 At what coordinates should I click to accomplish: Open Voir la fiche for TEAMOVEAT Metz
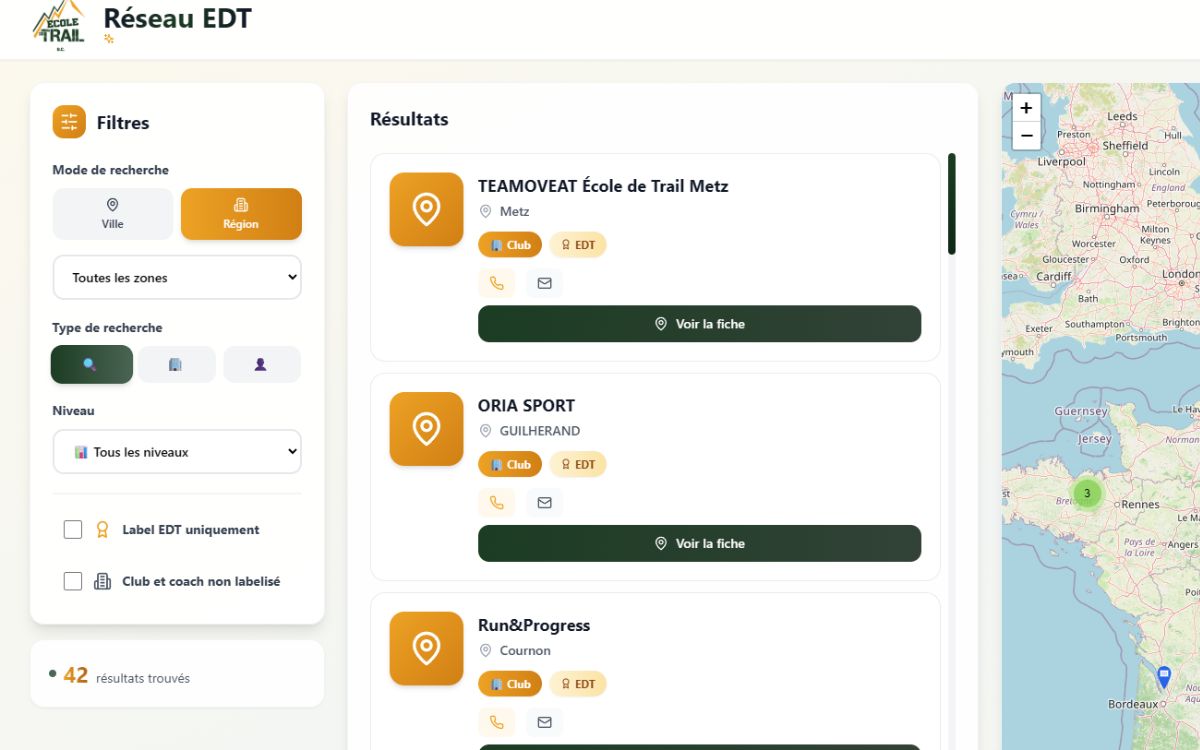click(699, 324)
